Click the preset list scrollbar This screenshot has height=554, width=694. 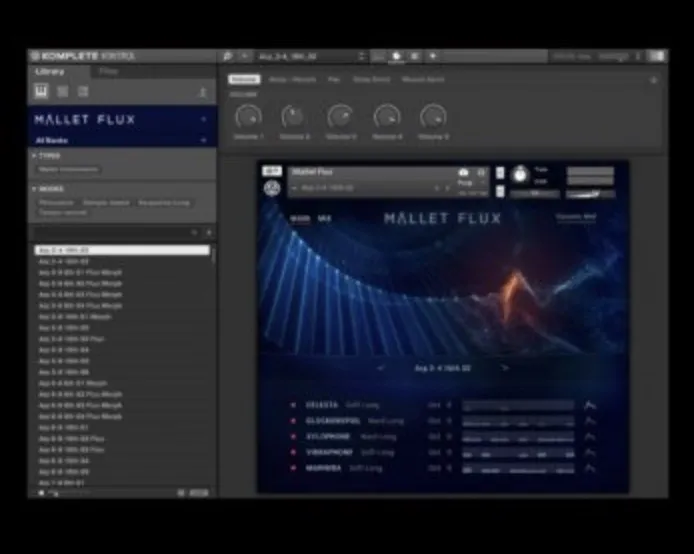pos(213,256)
